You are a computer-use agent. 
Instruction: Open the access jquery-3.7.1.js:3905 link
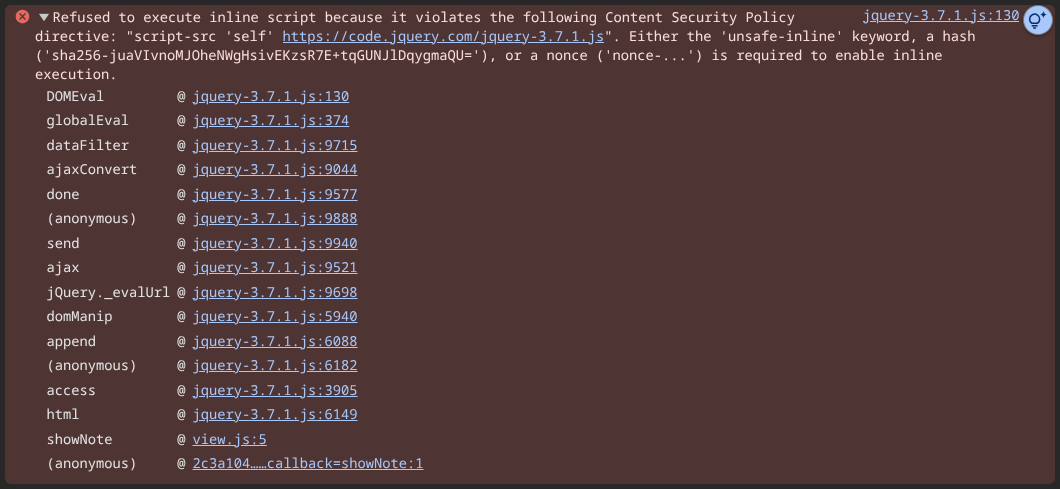pyautogui.click(x=274, y=390)
